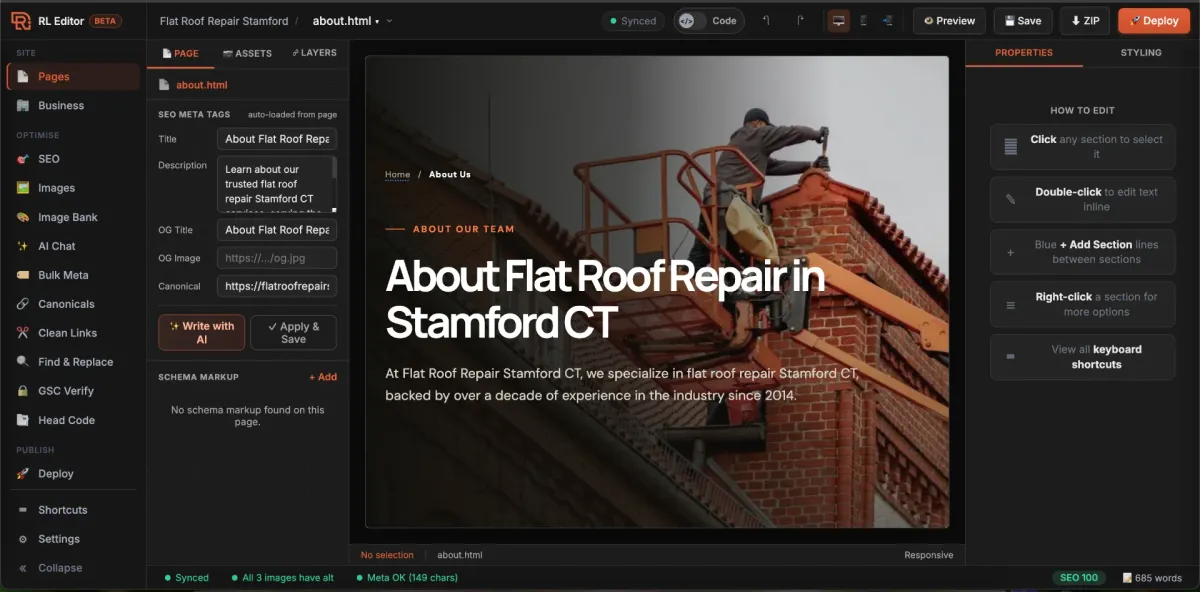Screen dimensions: 1200x592
Task: Open AI Chat from the sidebar
Action: click(x=72, y=246)
